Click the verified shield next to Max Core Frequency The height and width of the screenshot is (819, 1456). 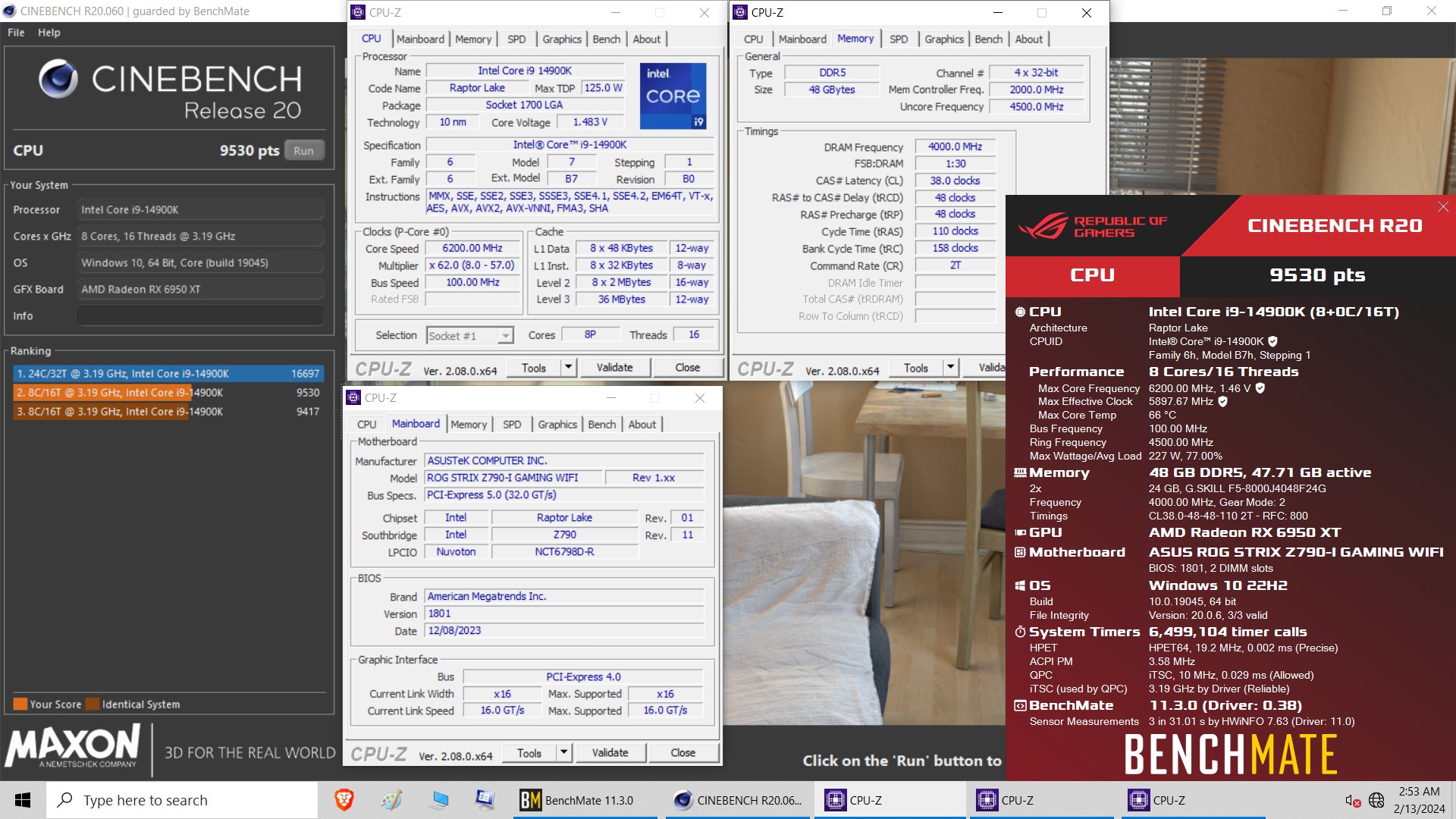click(1260, 388)
